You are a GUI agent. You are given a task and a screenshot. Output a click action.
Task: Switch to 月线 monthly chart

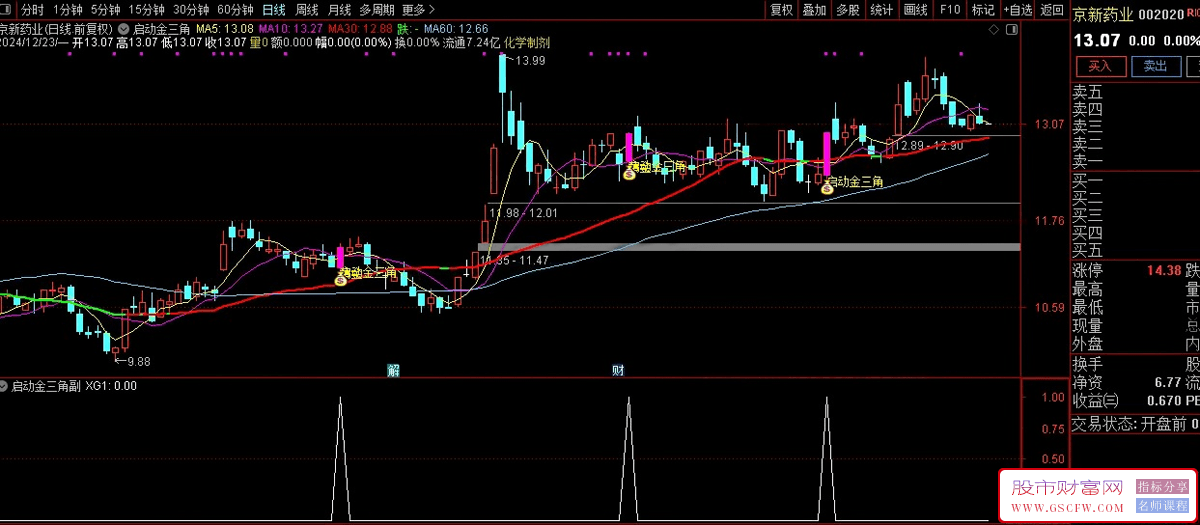(340, 9)
